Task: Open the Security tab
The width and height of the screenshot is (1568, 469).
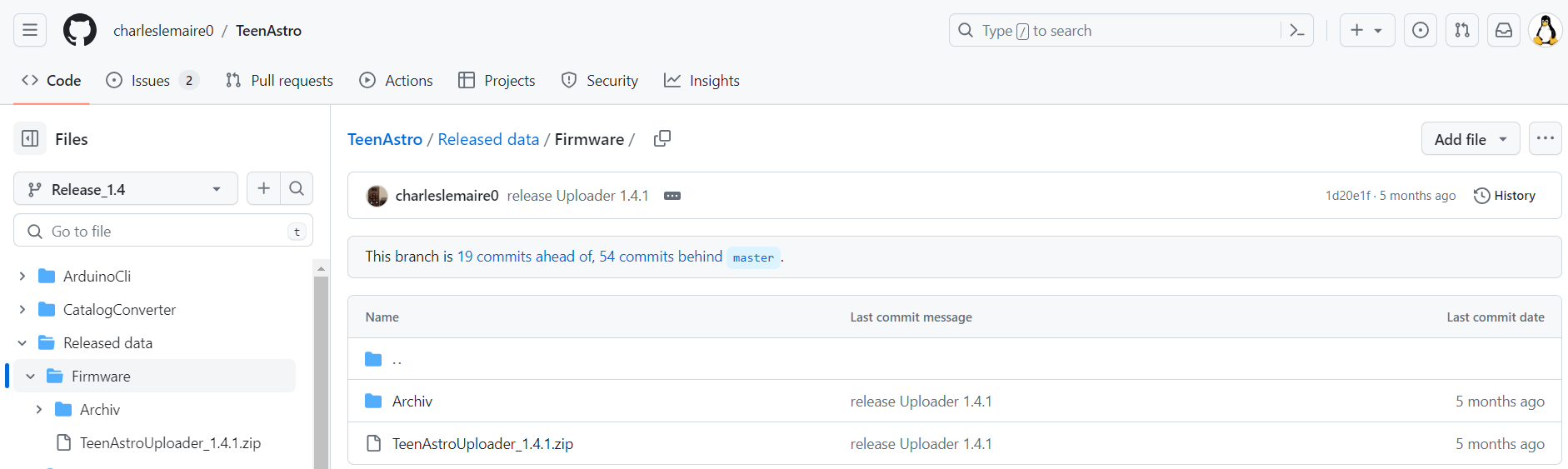Action: click(600, 81)
